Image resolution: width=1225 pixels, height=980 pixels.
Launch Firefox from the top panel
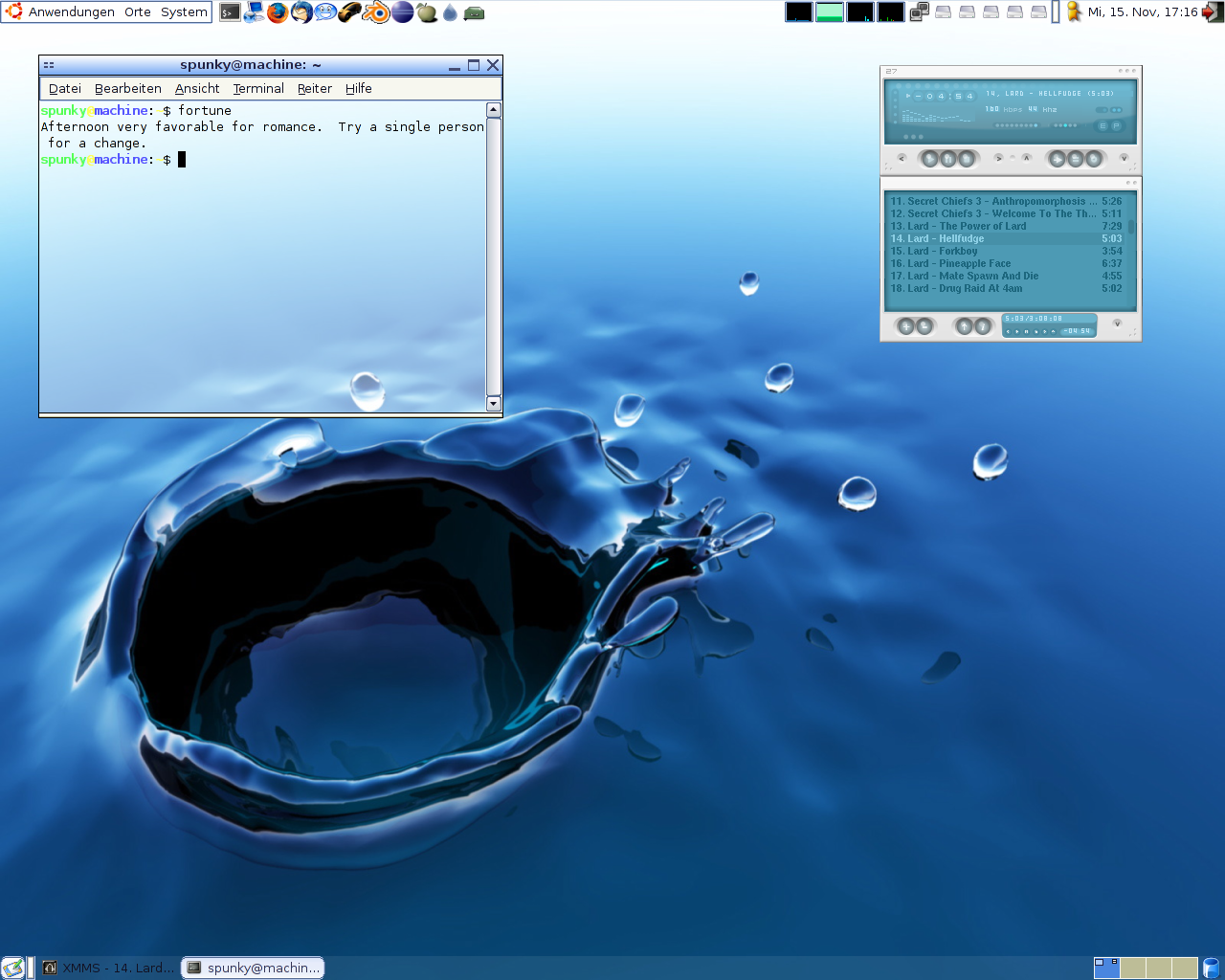point(278,12)
